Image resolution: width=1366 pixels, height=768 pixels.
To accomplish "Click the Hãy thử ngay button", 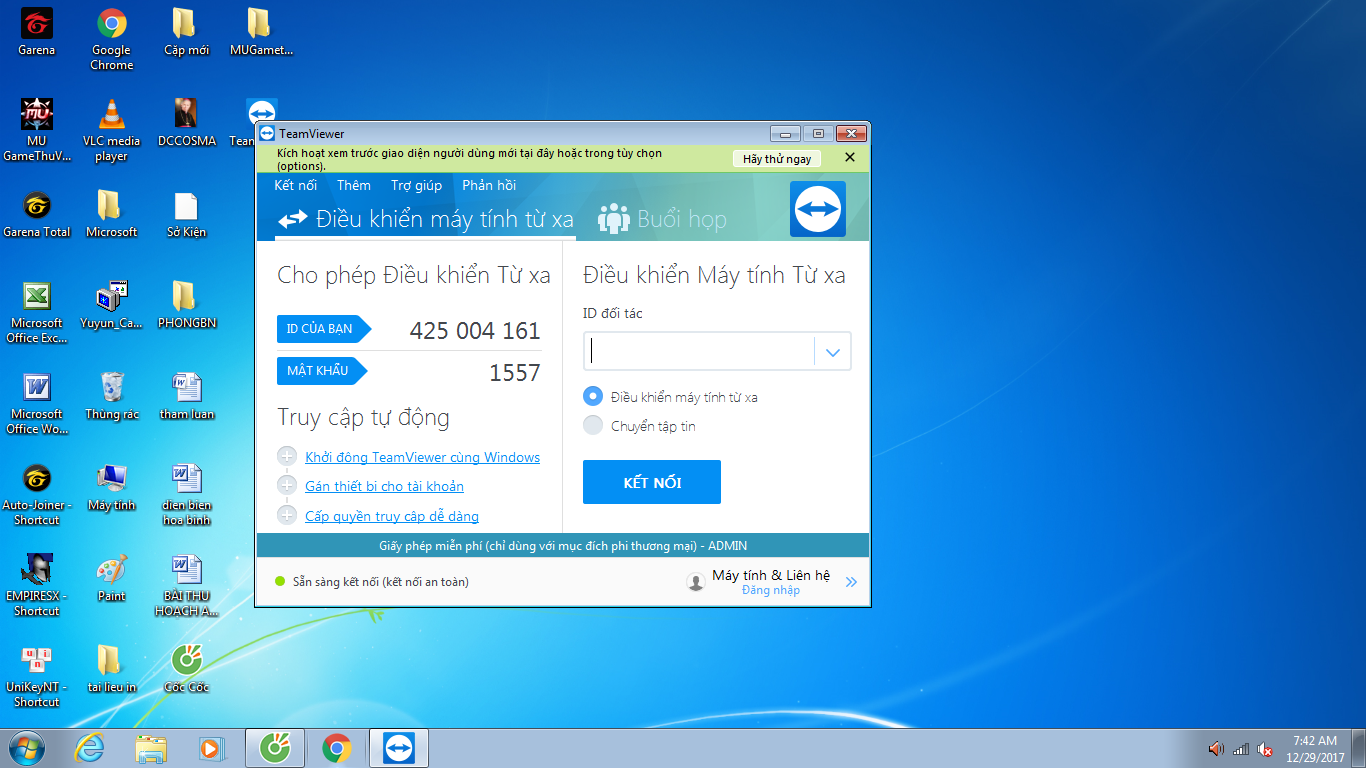I will tap(777, 159).
